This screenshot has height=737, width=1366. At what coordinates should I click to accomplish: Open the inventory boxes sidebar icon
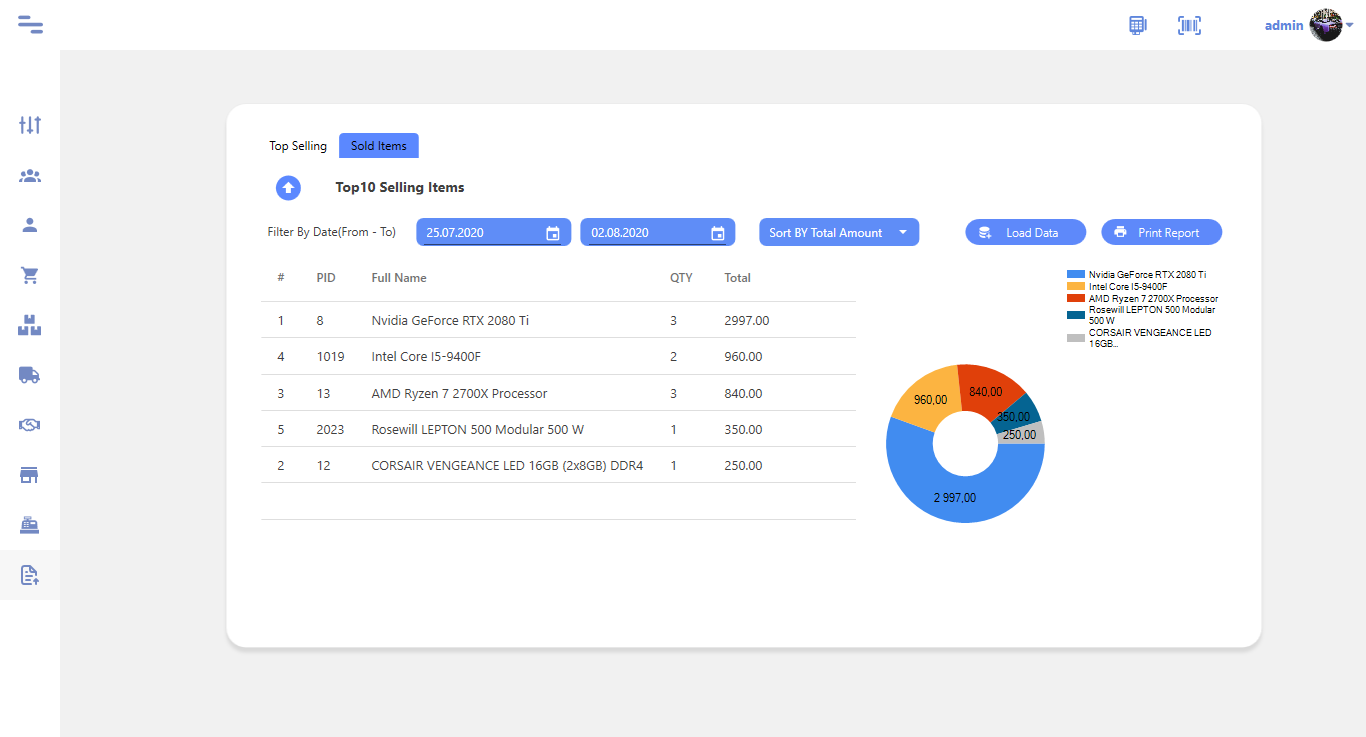(30, 325)
